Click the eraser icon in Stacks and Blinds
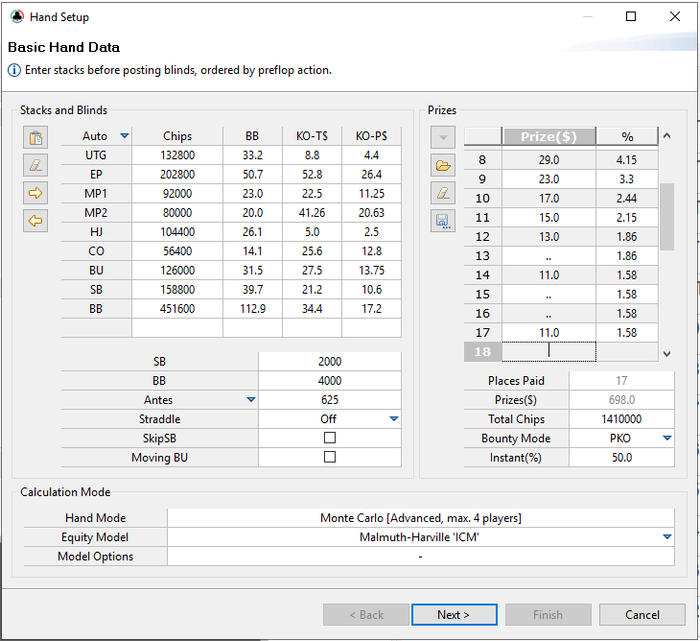Viewport: 700px width, 641px height. point(36,165)
